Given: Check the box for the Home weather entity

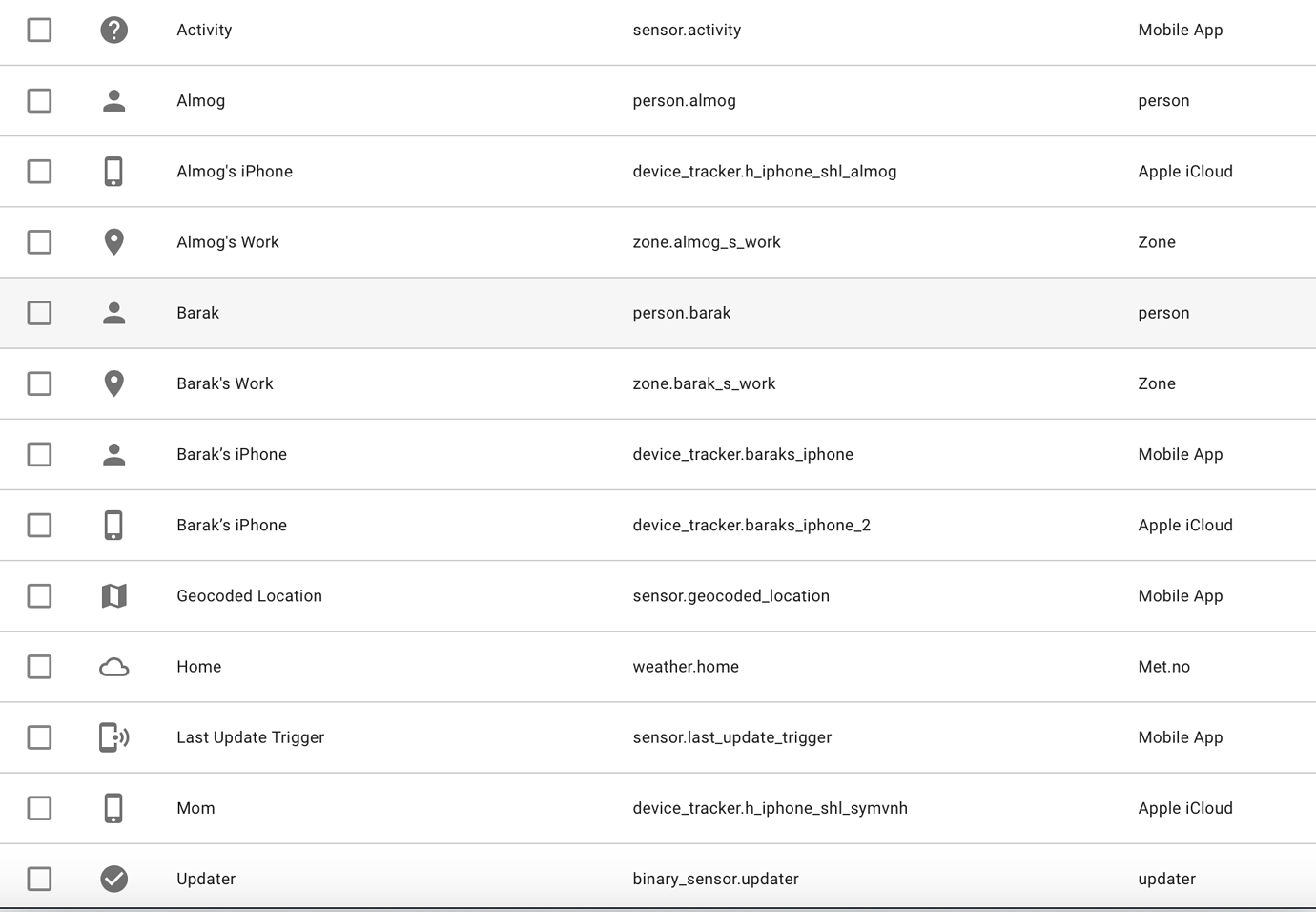Looking at the screenshot, I should [x=39, y=667].
